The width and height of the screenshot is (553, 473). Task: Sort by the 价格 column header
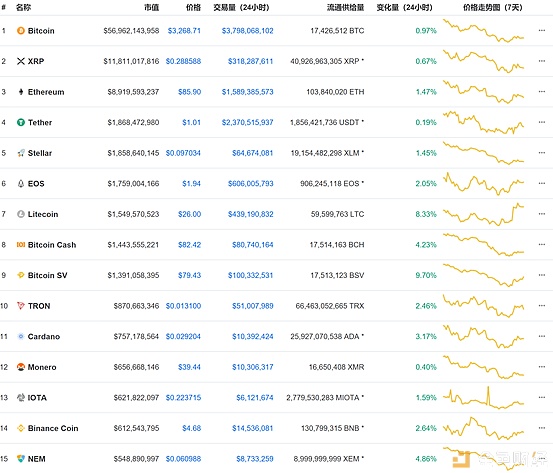pyautogui.click(x=193, y=7)
